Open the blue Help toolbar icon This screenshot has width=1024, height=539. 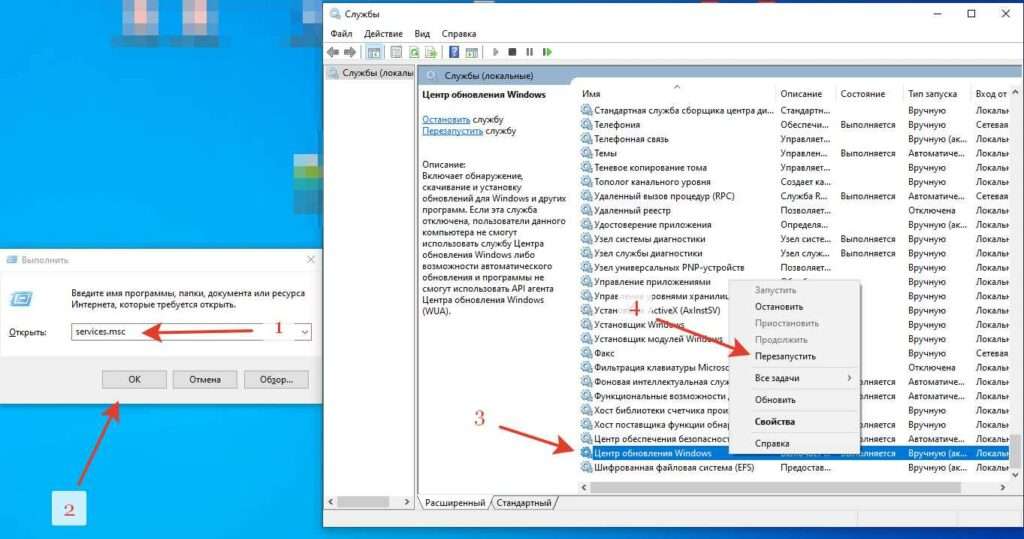[454, 52]
